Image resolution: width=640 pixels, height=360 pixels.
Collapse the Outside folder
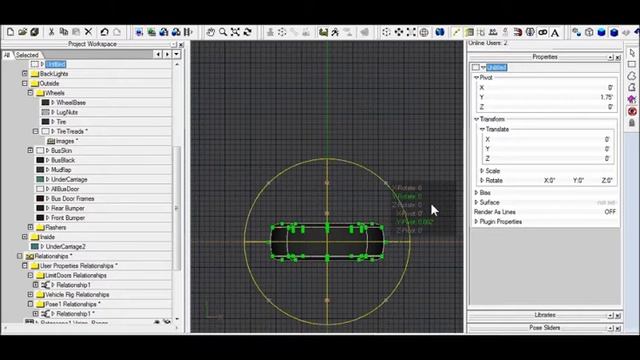[x=25, y=83]
